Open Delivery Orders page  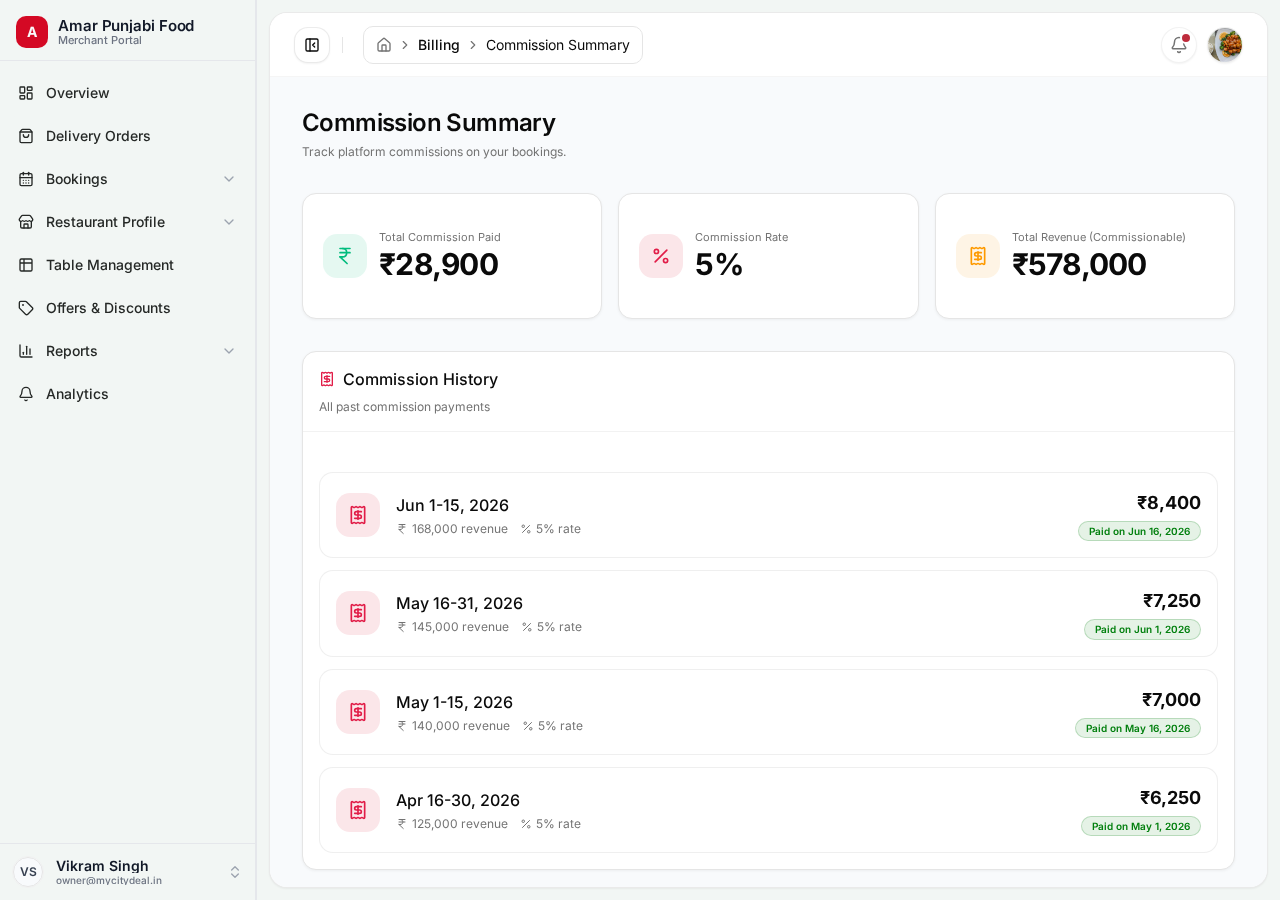pos(128,136)
